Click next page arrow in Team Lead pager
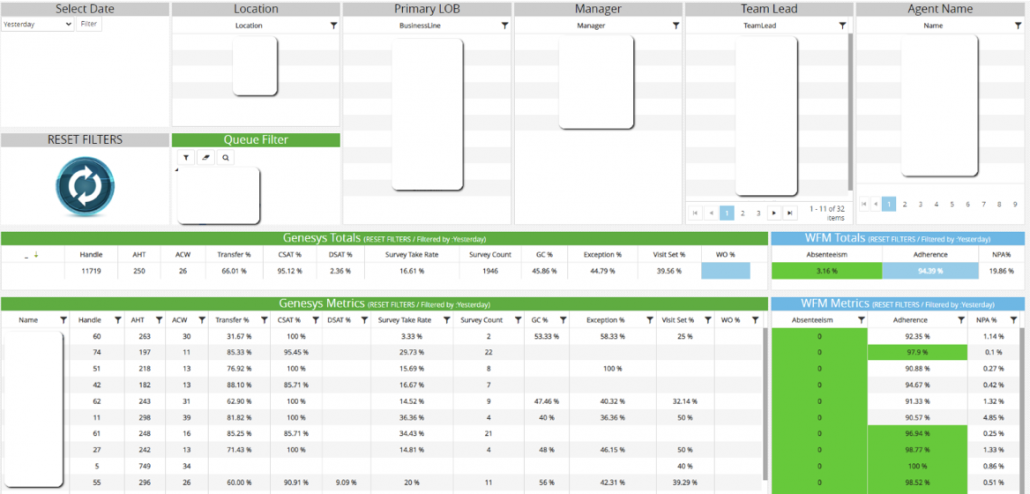Screen dimensions: 1030x494 (x=774, y=213)
